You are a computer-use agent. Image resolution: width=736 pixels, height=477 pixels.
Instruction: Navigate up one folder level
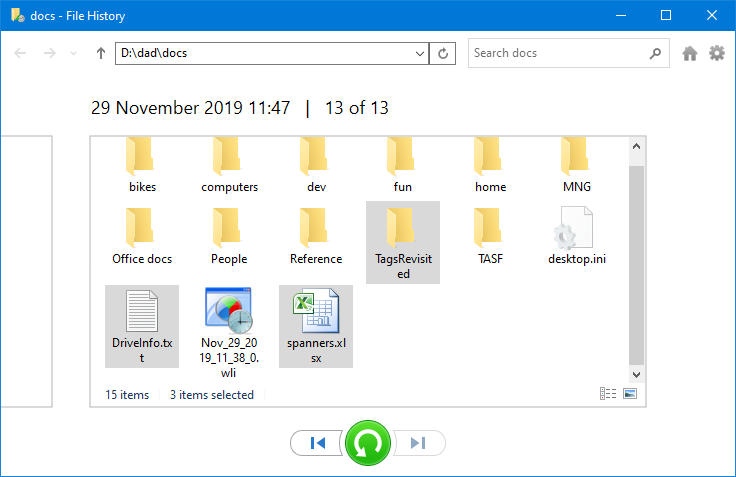click(x=100, y=54)
